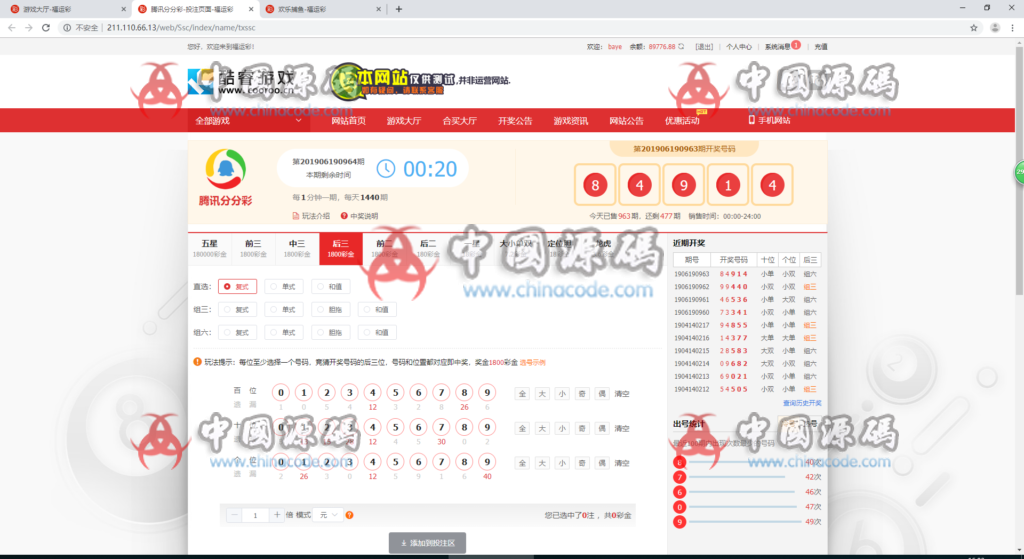Decrease multiplier with minus button
The height and width of the screenshot is (559, 1024).
234,515
